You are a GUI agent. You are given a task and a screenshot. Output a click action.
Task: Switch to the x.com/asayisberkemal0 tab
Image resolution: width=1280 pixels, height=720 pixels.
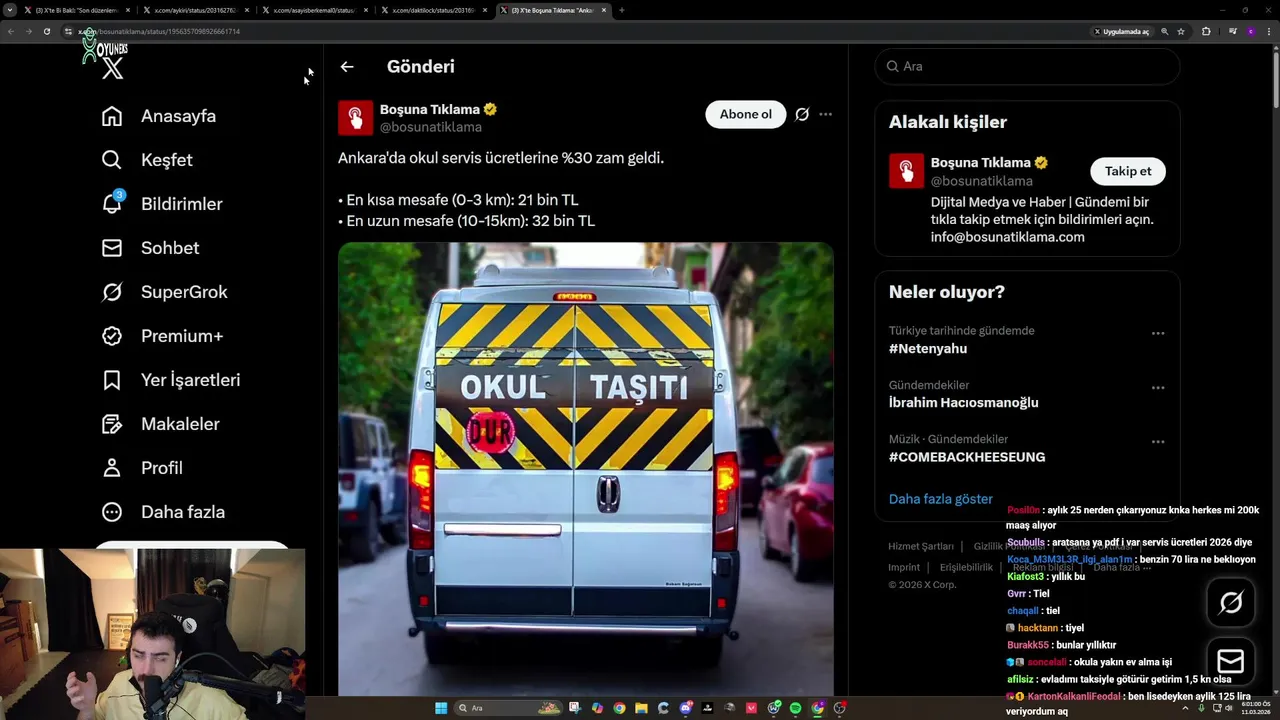coord(314,10)
